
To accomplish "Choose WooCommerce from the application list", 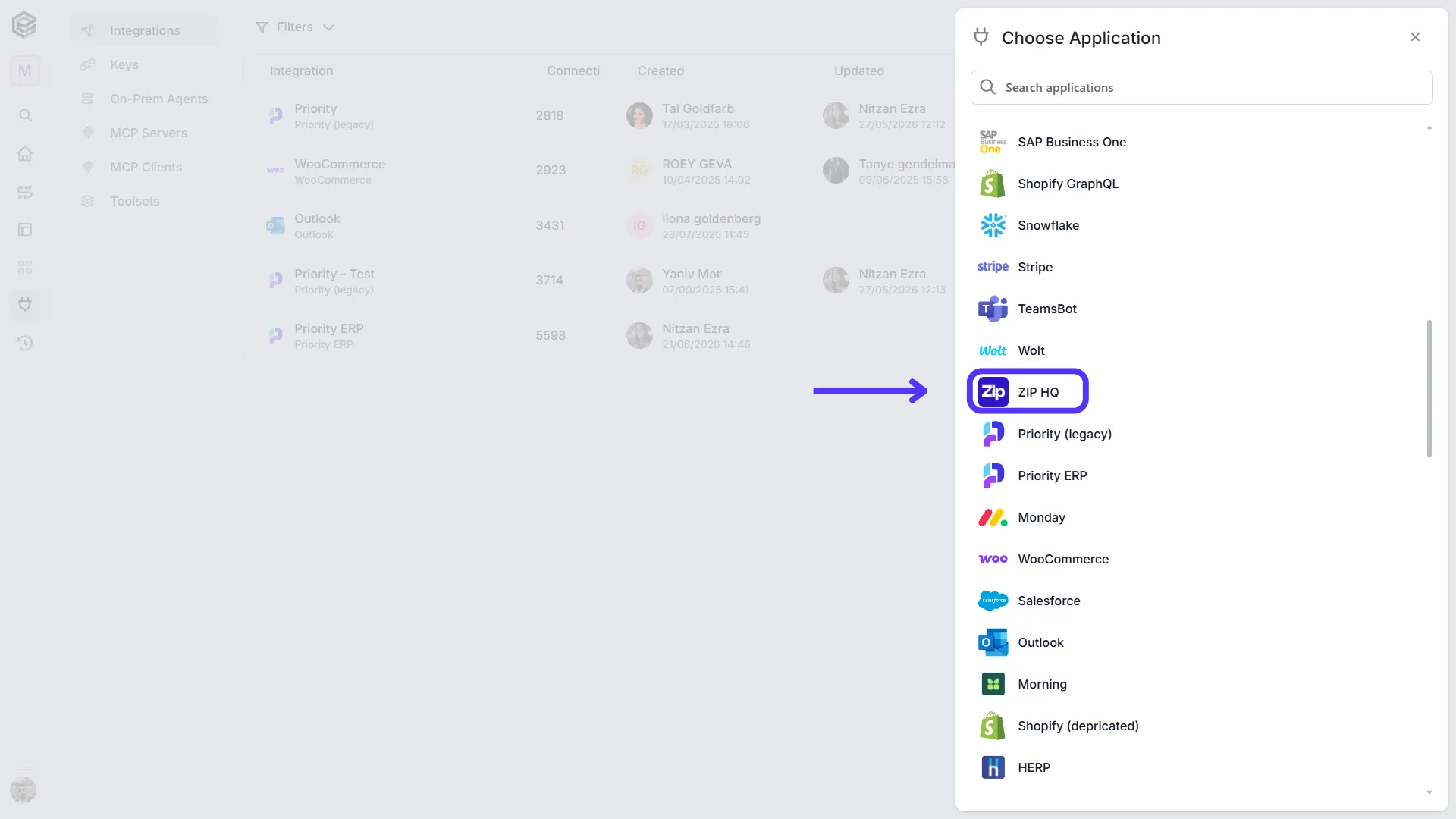I will coord(1062,559).
